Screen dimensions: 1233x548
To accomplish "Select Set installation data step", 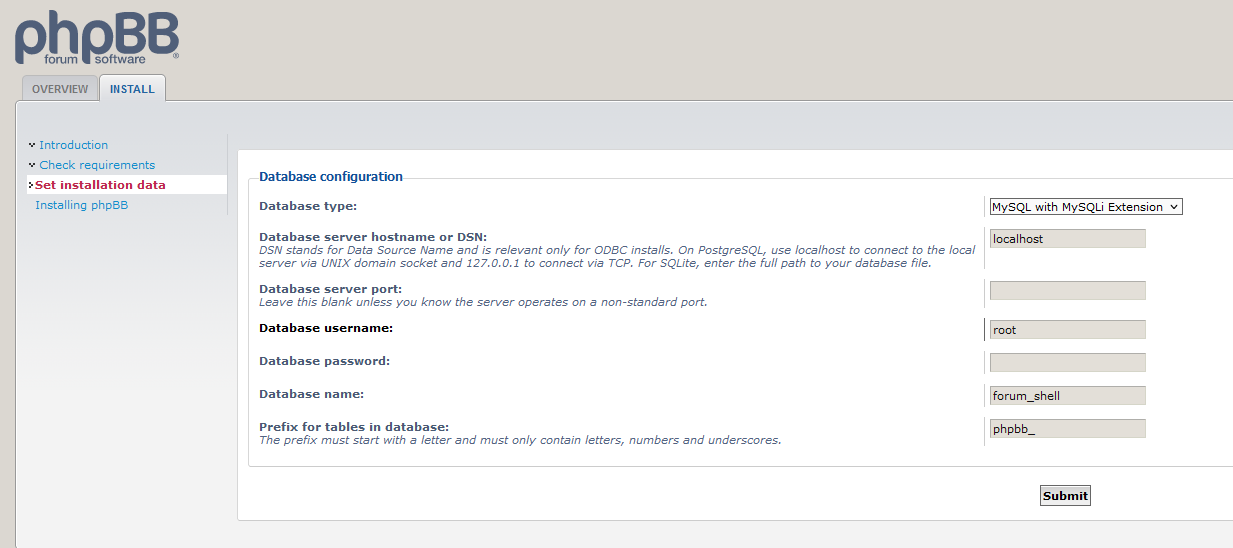I will pyautogui.click(x=100, y=185).
